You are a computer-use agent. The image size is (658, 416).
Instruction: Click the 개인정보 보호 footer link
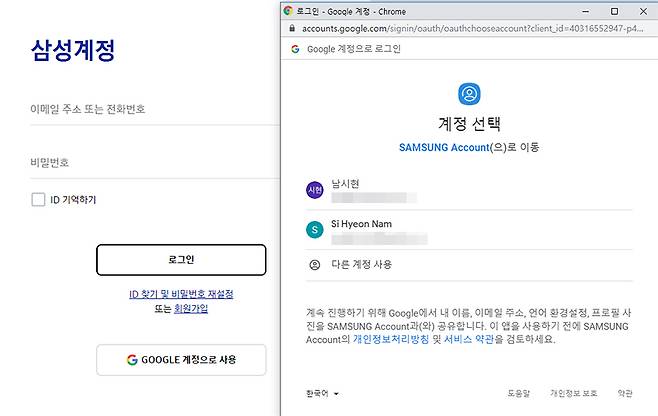coord(574,393)
